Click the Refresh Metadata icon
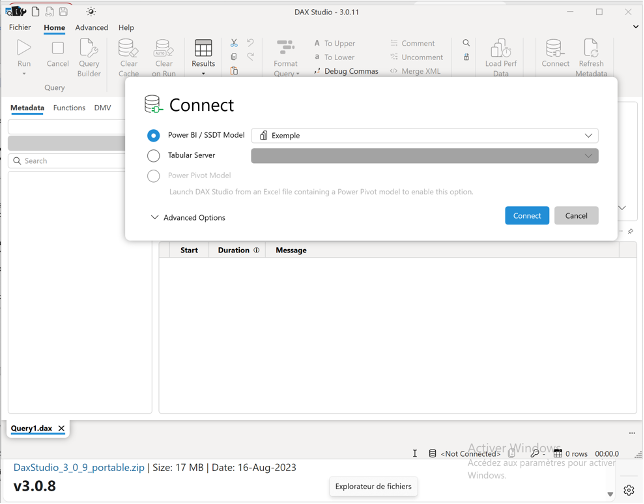This screenshot has width=644, height=504. click(x=591, y=48)
